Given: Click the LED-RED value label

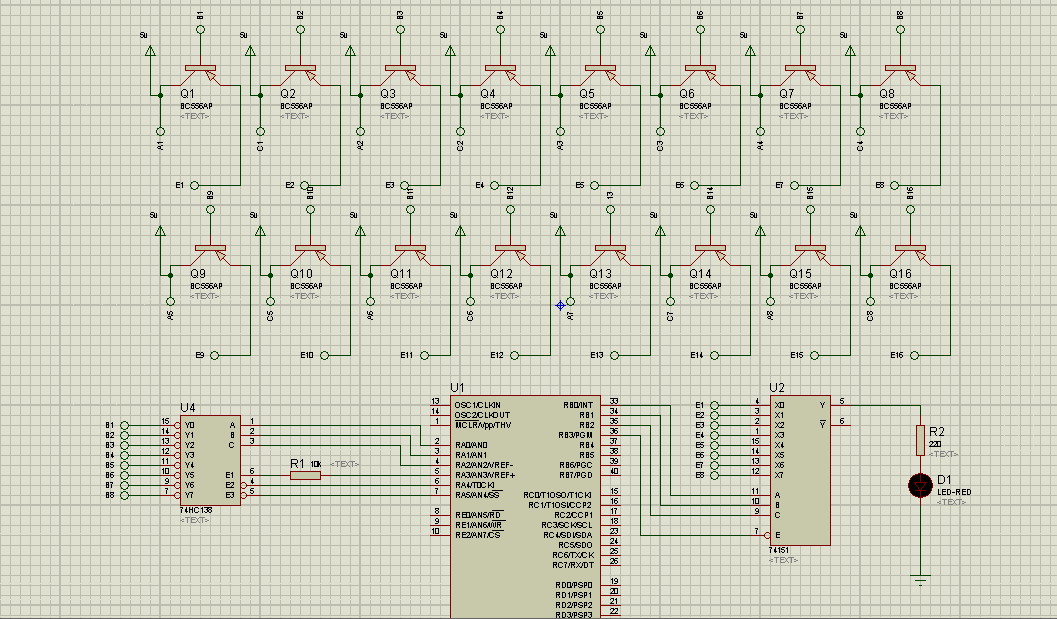Looking at the screenshot, I should [x=954, y=492].
